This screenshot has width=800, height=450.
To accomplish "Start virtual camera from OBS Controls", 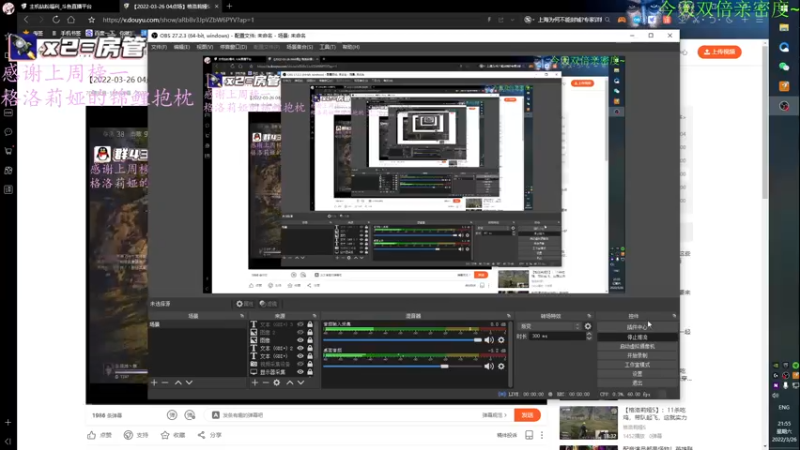I will point(637,346).
